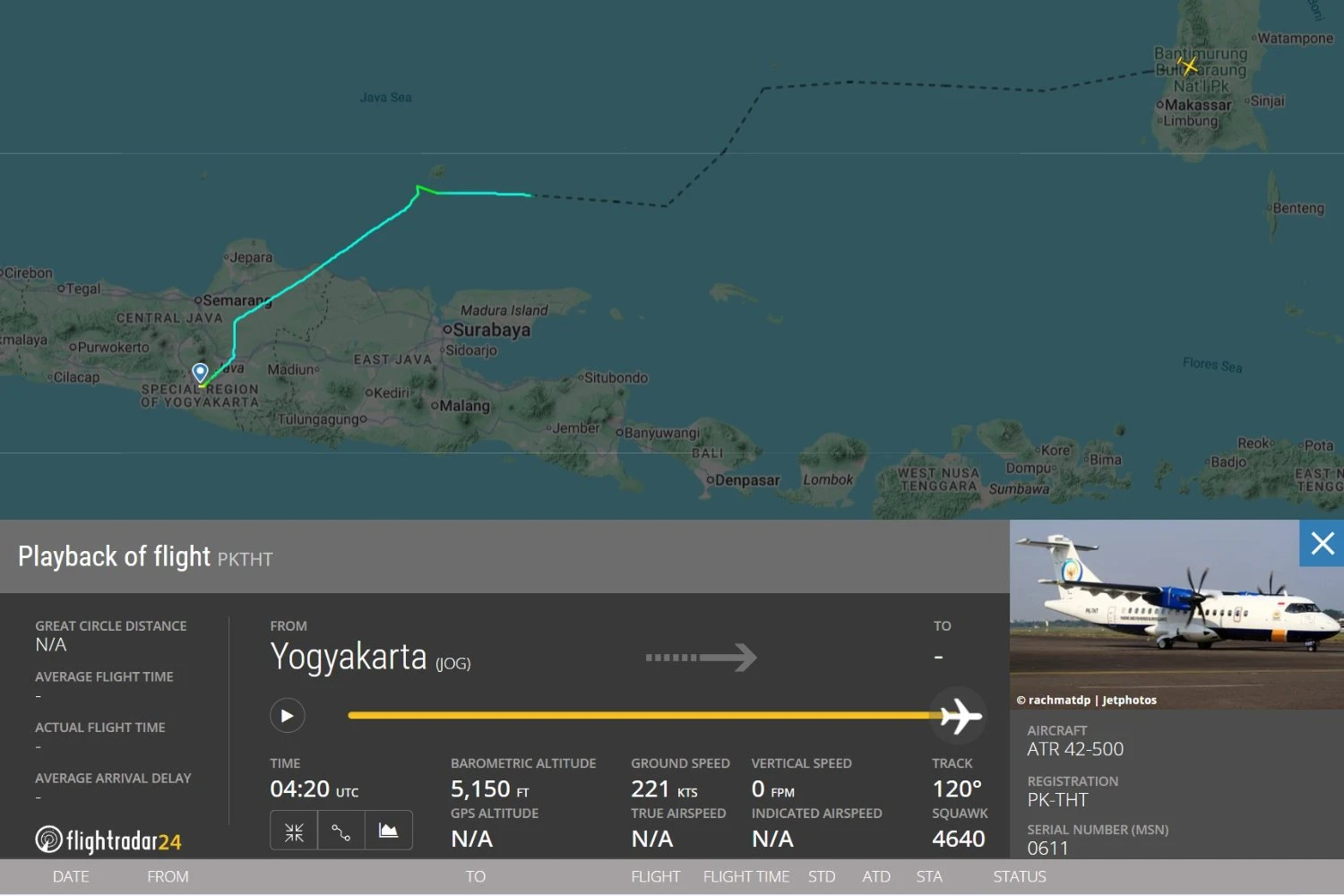
Task: Click the rachmatdp Jetphotos photo credit
Action: [x=1086, y=700]
